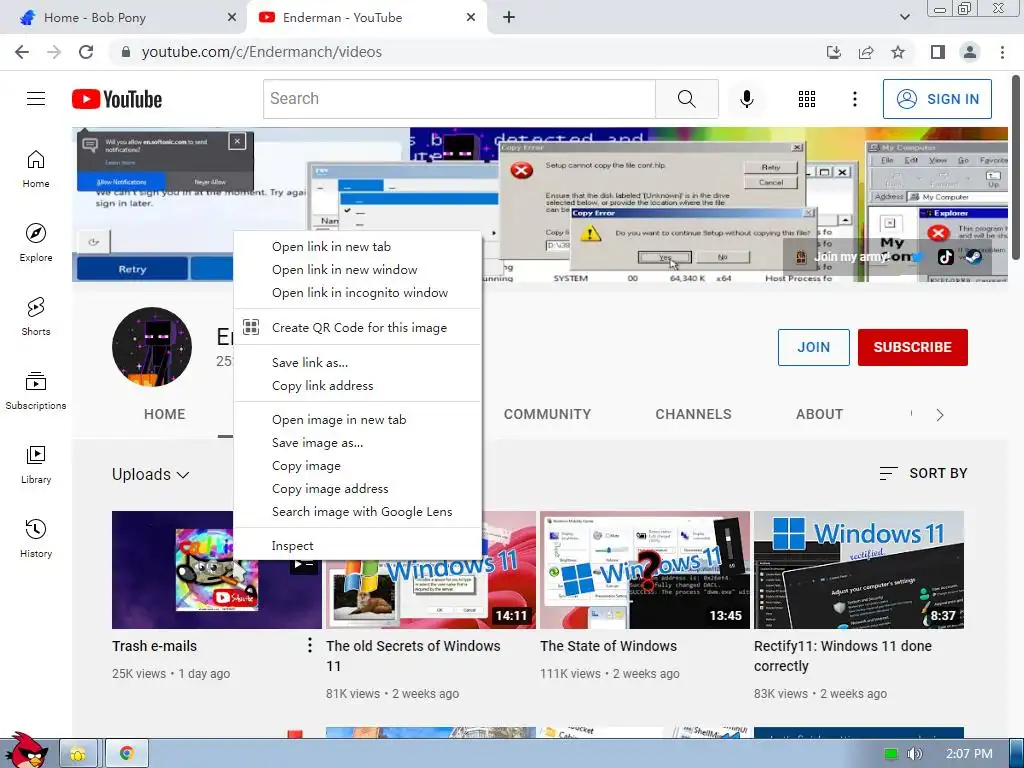Open Rectify11: Windows 11 done correctly title
This screenshot has height=768, width=1024.
[x=842, y=656]
